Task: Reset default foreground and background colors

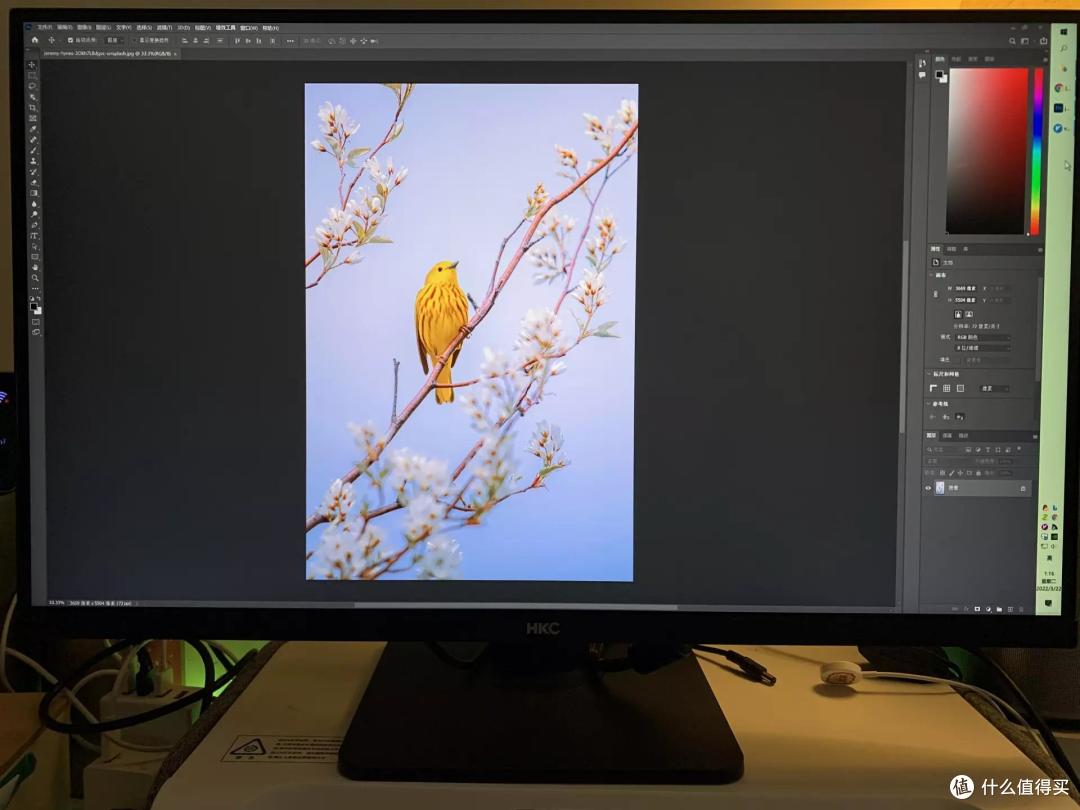Action: point(32,298)
